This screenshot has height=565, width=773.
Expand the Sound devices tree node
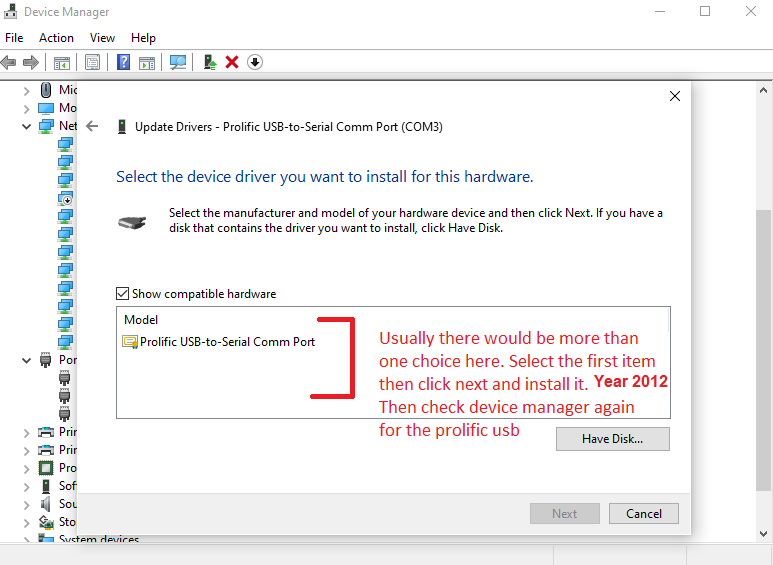(27, 504)
